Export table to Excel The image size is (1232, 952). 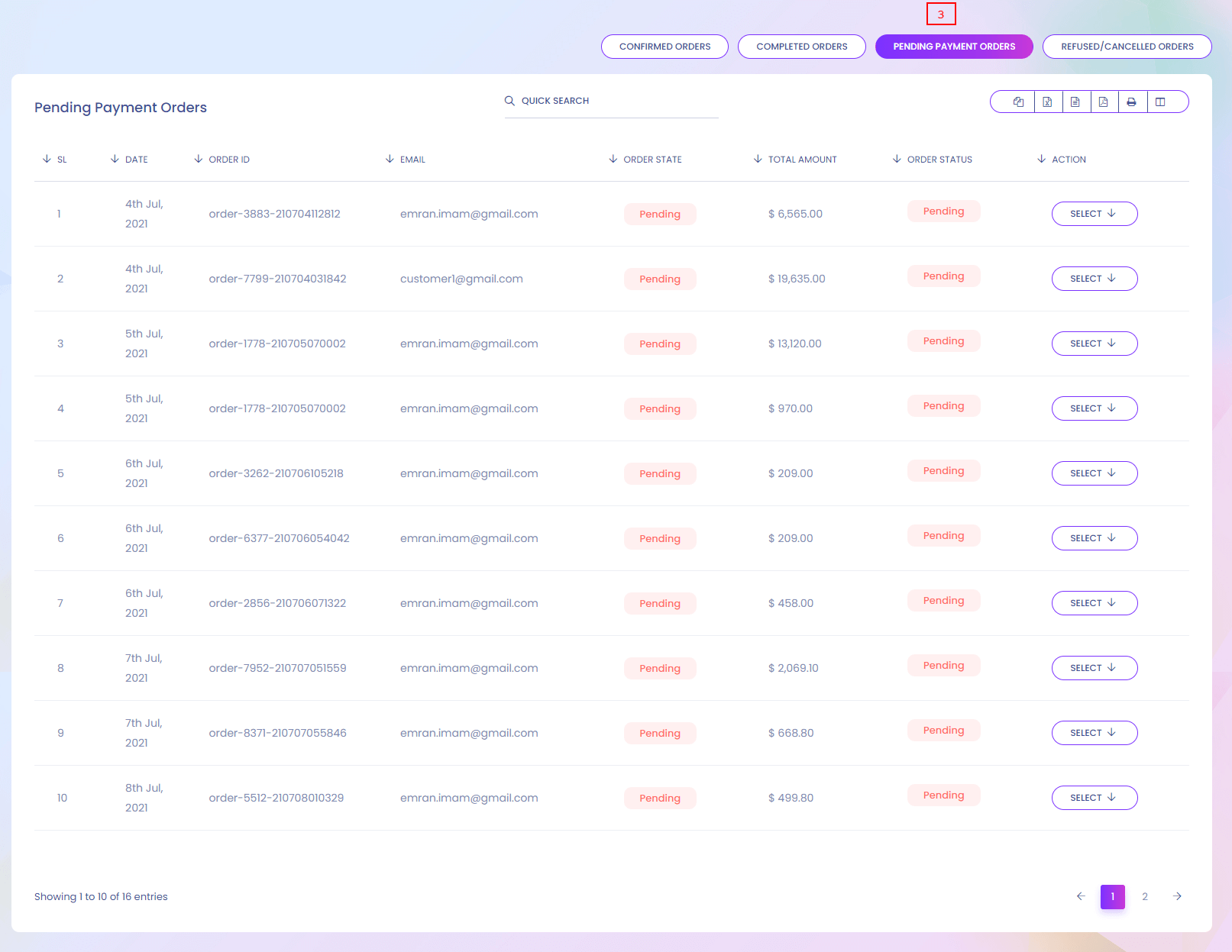[1047, 102]
